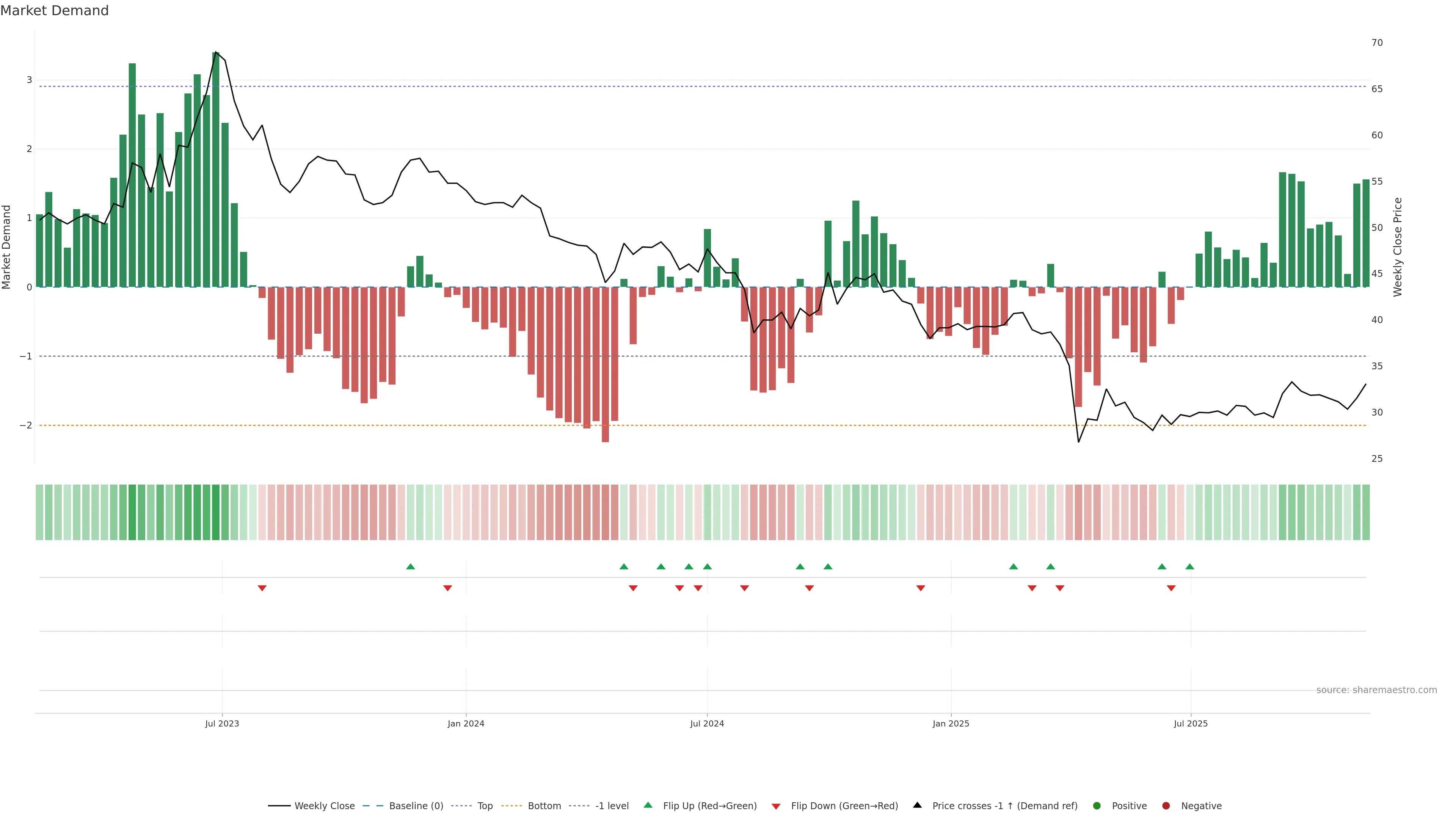This screenshot has height=819, width=1456.
Task: Toggle the -1 level legend entry
Action: click(612, 806)
